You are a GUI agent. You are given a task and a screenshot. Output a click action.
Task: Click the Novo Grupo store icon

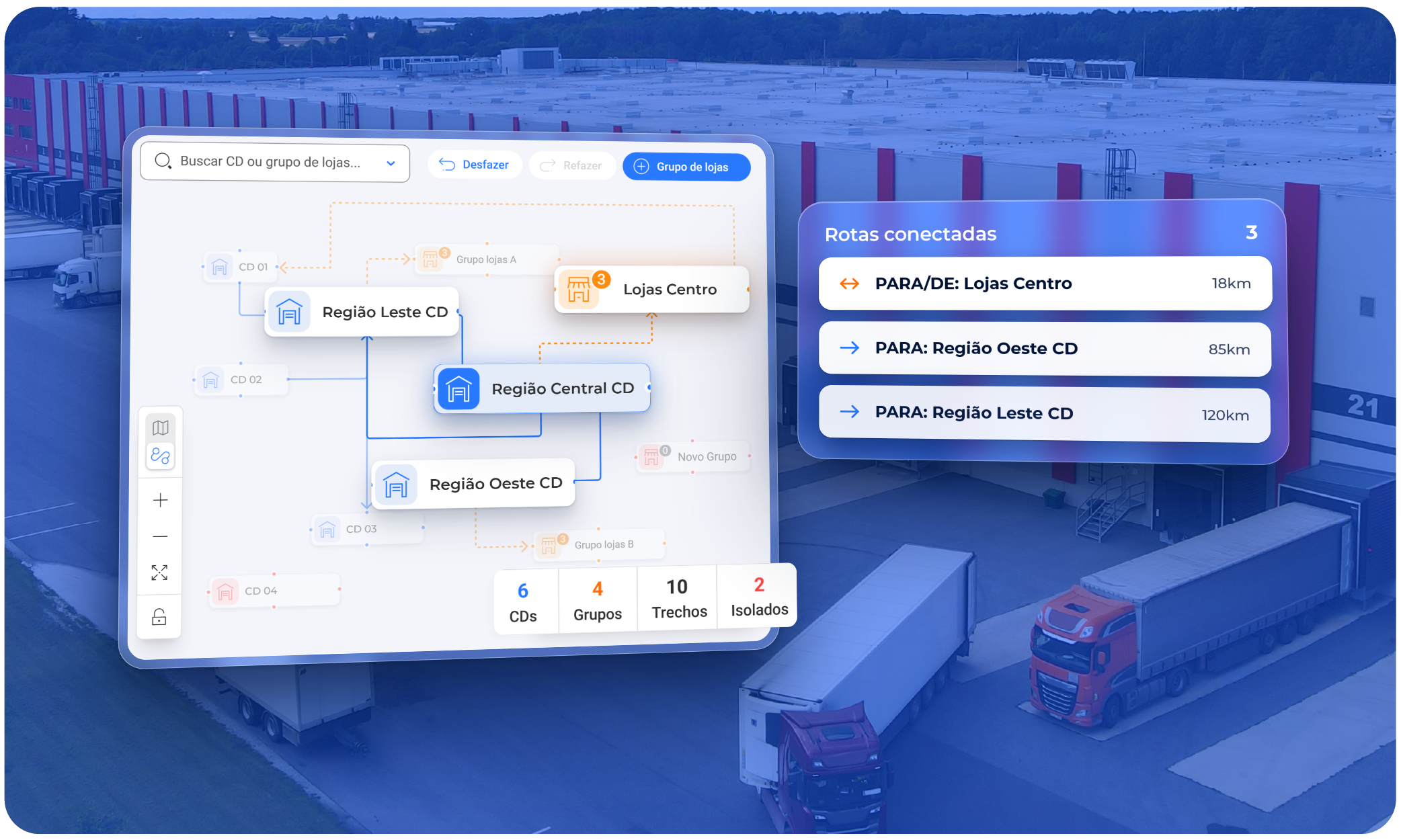pyautogui.click(x=651, y=457)
